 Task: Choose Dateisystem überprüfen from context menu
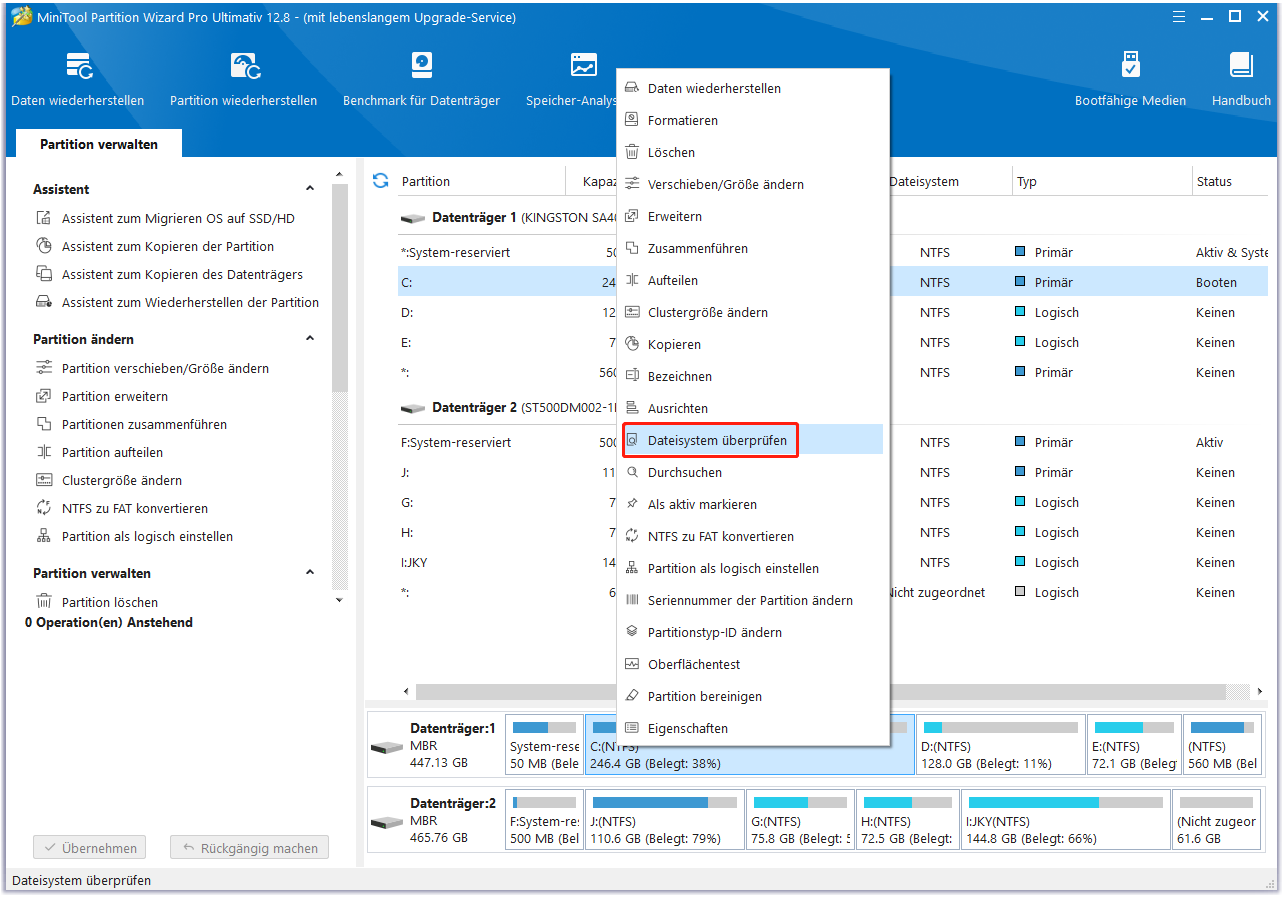[x=752, y=440]
